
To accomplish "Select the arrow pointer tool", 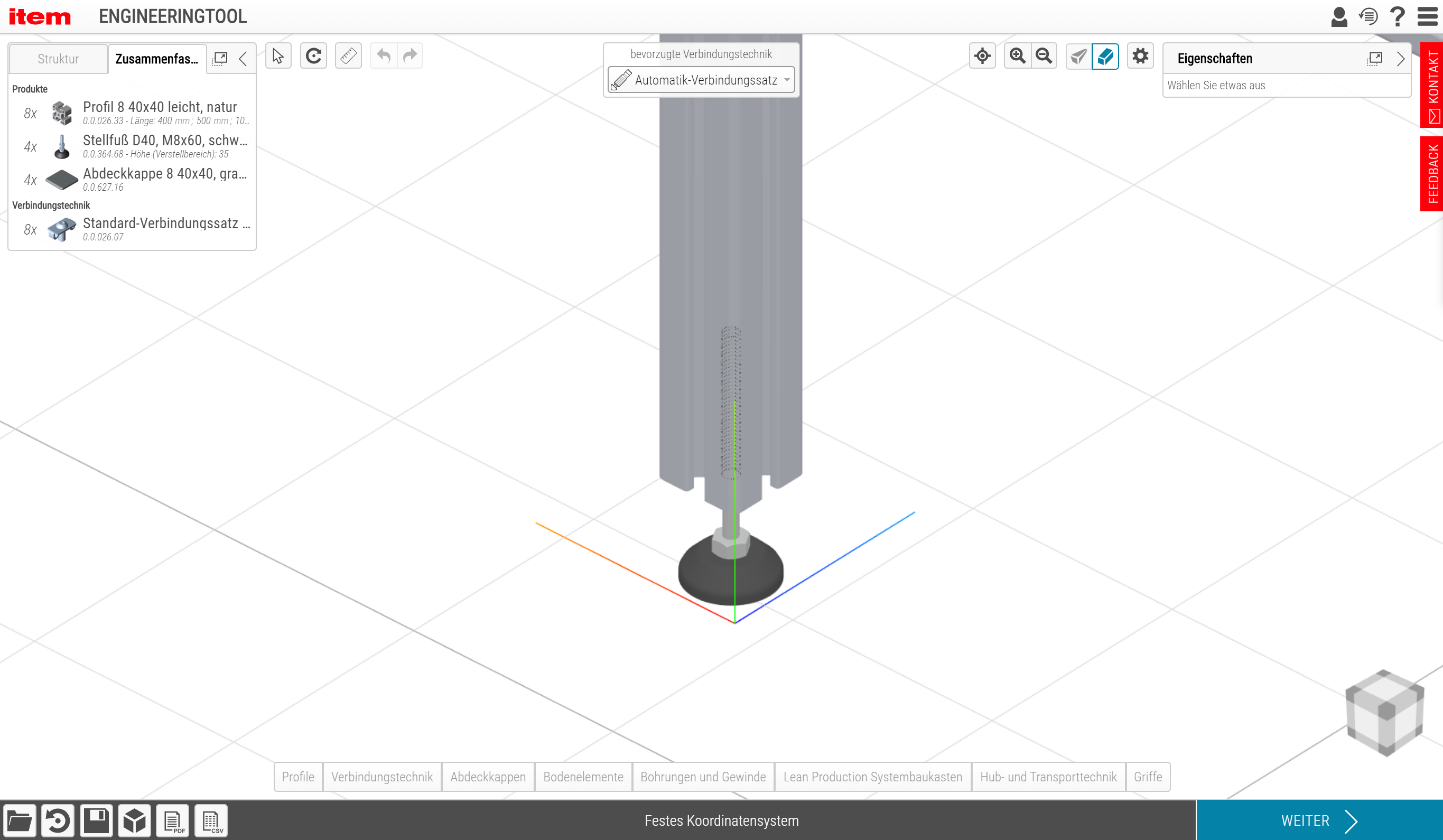I will pyautogui.click(x=278, y=56).
